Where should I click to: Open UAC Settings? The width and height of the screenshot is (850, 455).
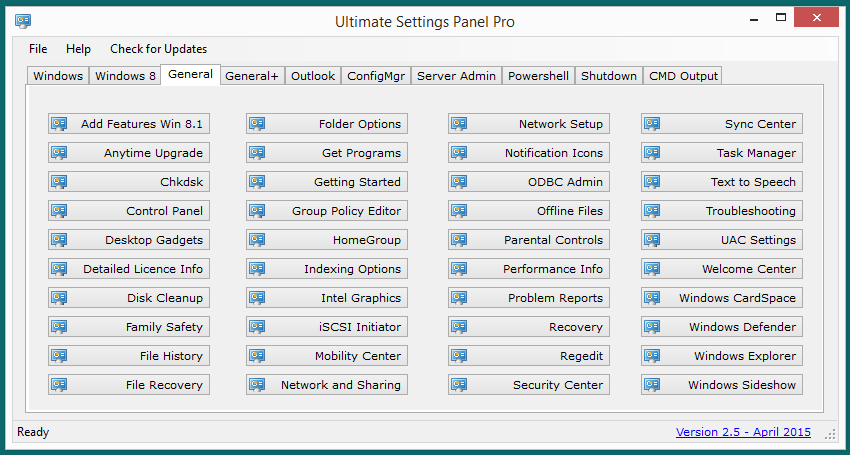point(722,240)
